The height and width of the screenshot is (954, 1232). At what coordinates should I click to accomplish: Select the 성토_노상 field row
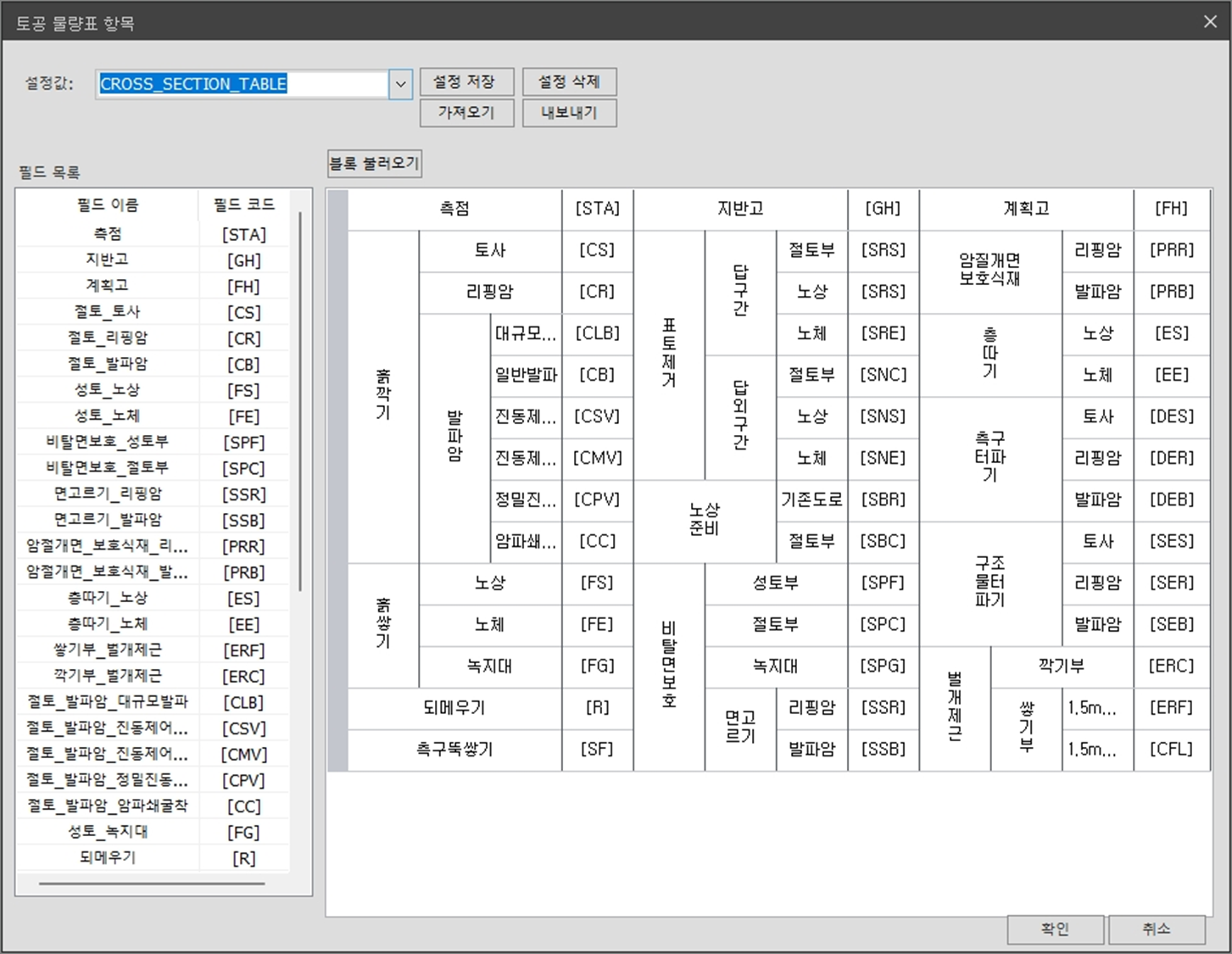click(153, 390)
